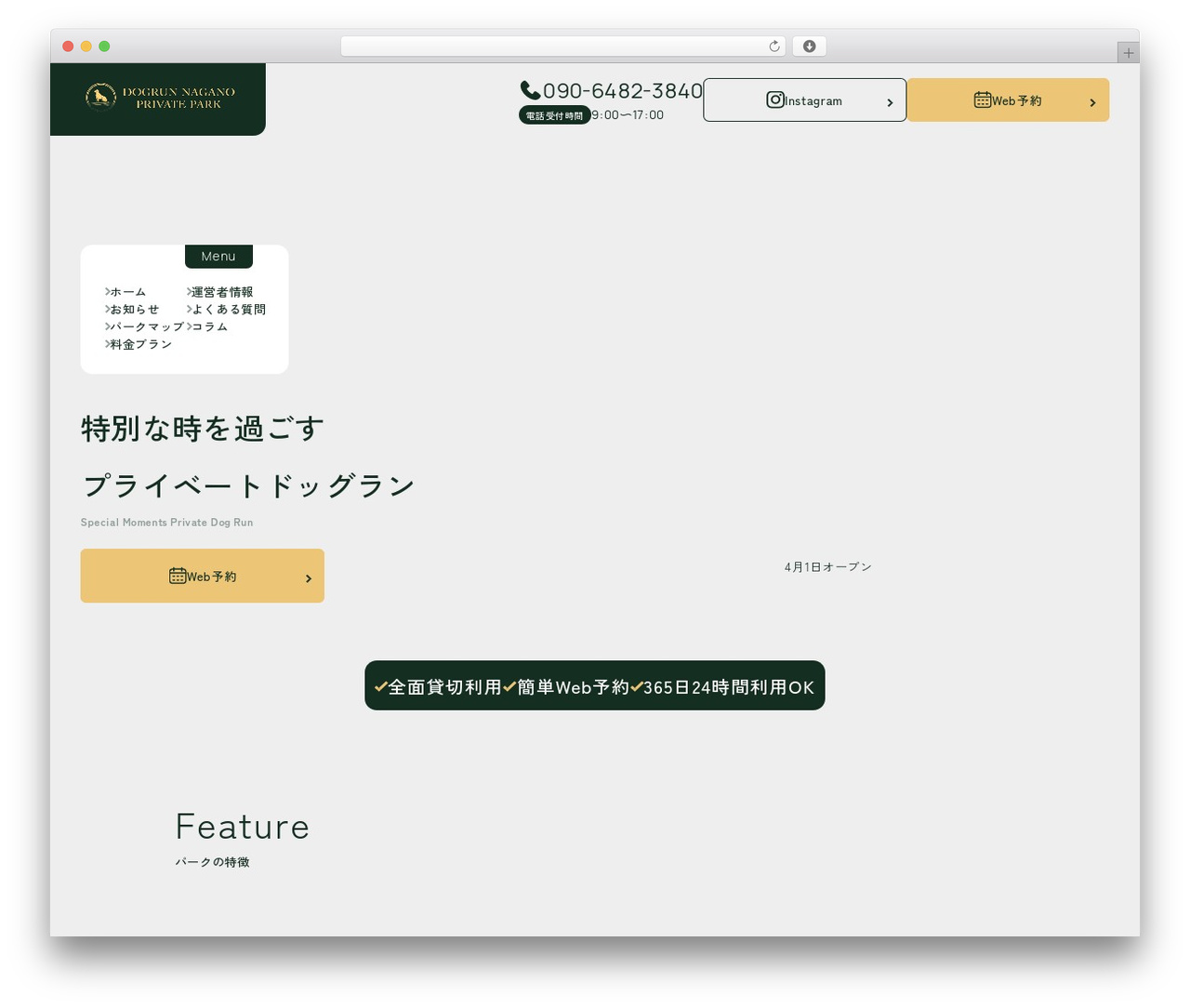This screenshot has height=1008, width=1190.
Task: Click the プライベートドッグラン headline
Action: 248,485
